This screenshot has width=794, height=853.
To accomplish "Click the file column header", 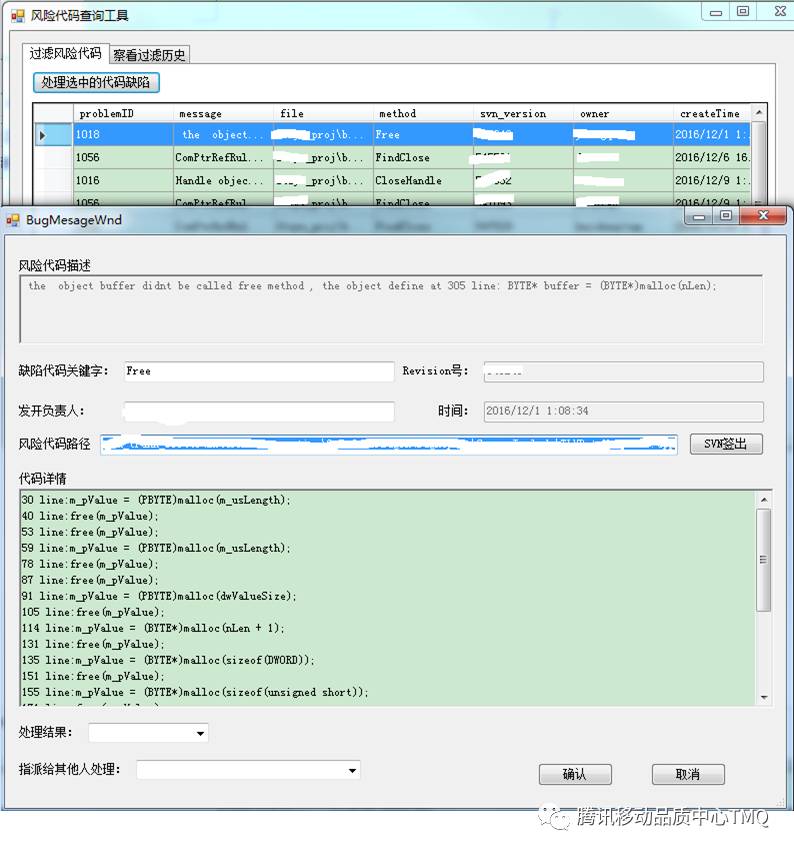I will tap(324, 114).
